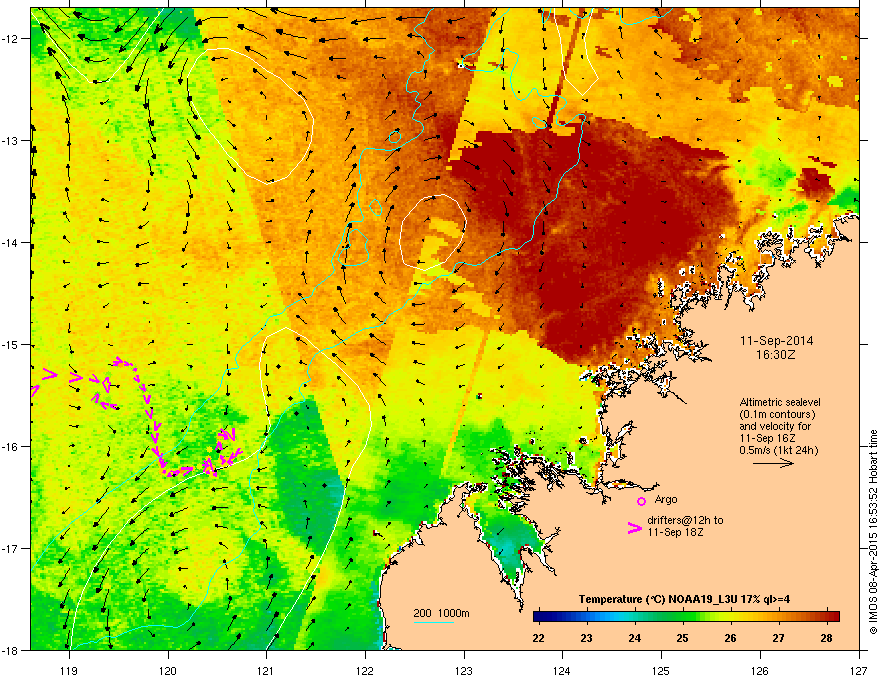Click the latitude axis label '-15'
The width and height of the screenshot is (880, 680).
[11, 344]
